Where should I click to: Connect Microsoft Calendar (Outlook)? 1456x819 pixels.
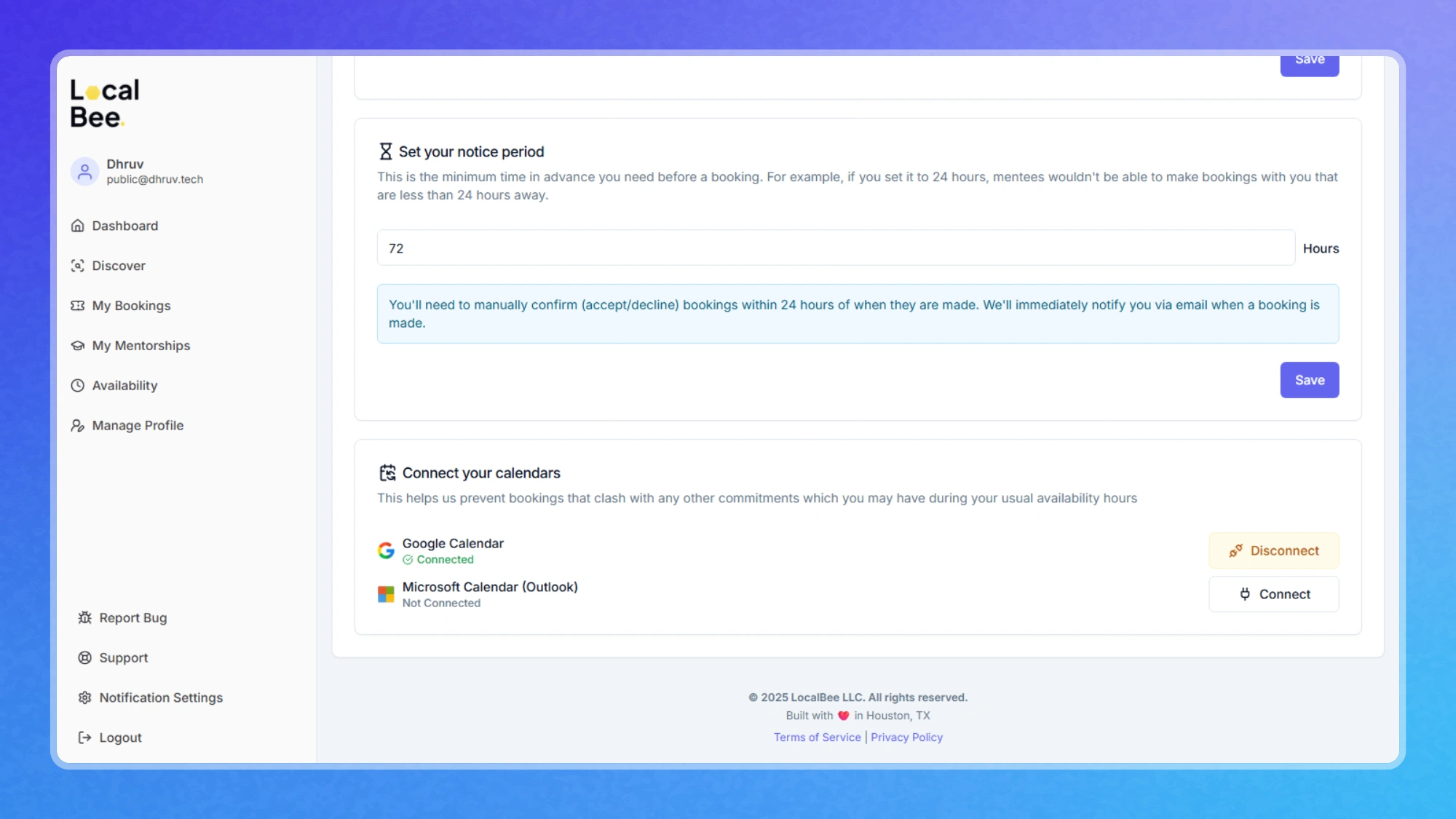coord(1274,594)
